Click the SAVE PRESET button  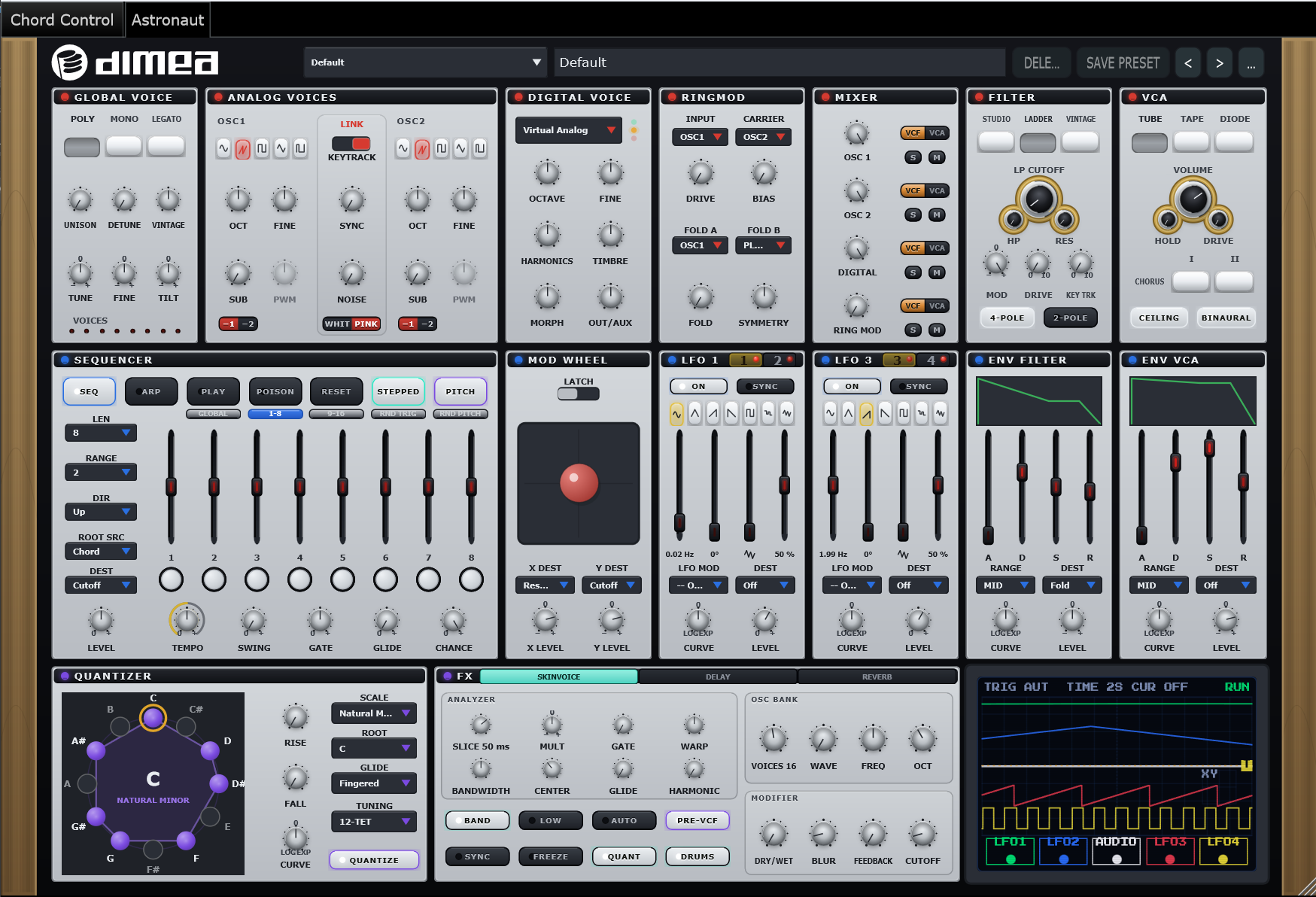coord(1123,63)
